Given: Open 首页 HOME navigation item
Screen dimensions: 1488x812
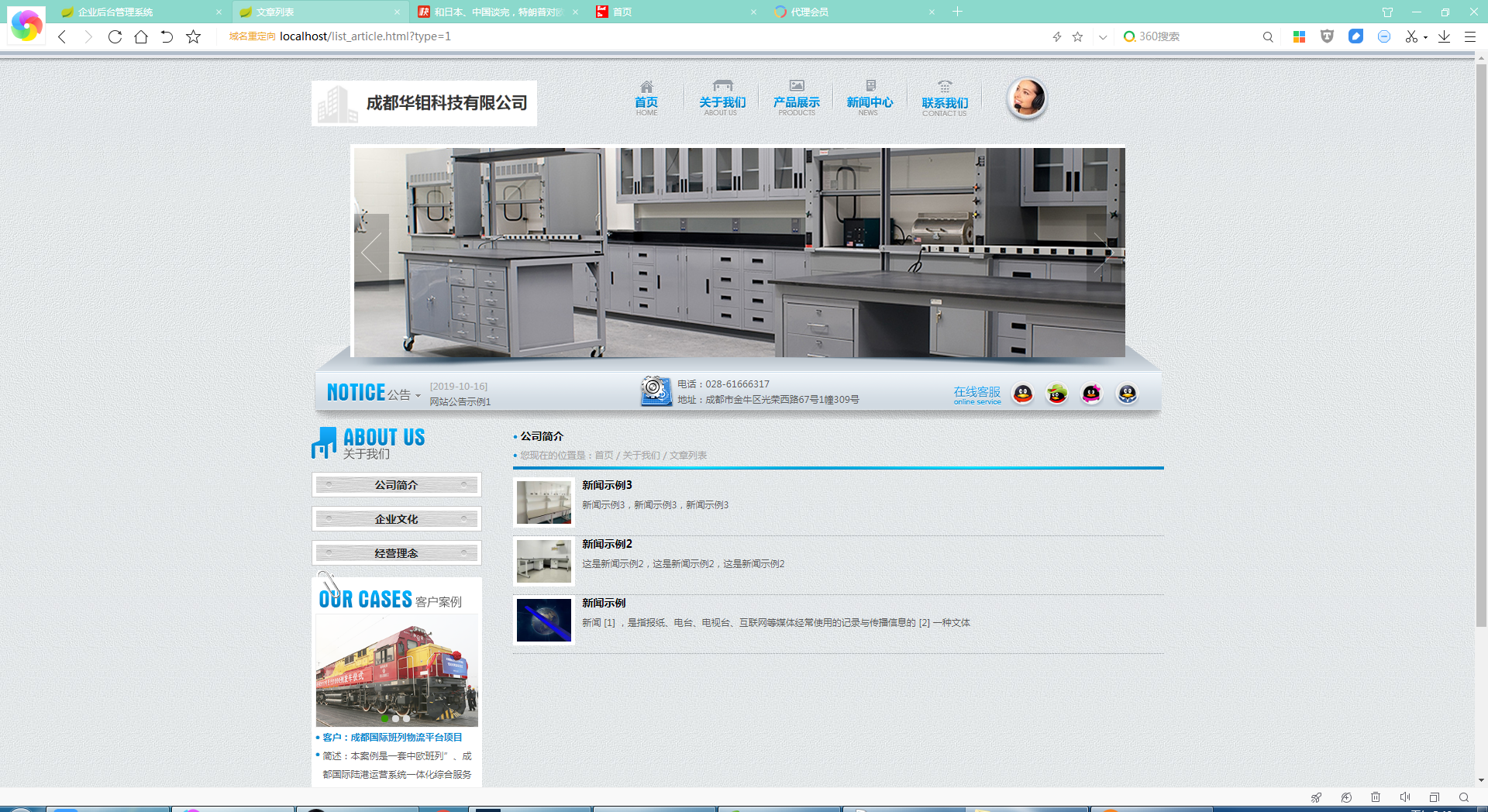Looking at the screenshot, I should [646, 98].
